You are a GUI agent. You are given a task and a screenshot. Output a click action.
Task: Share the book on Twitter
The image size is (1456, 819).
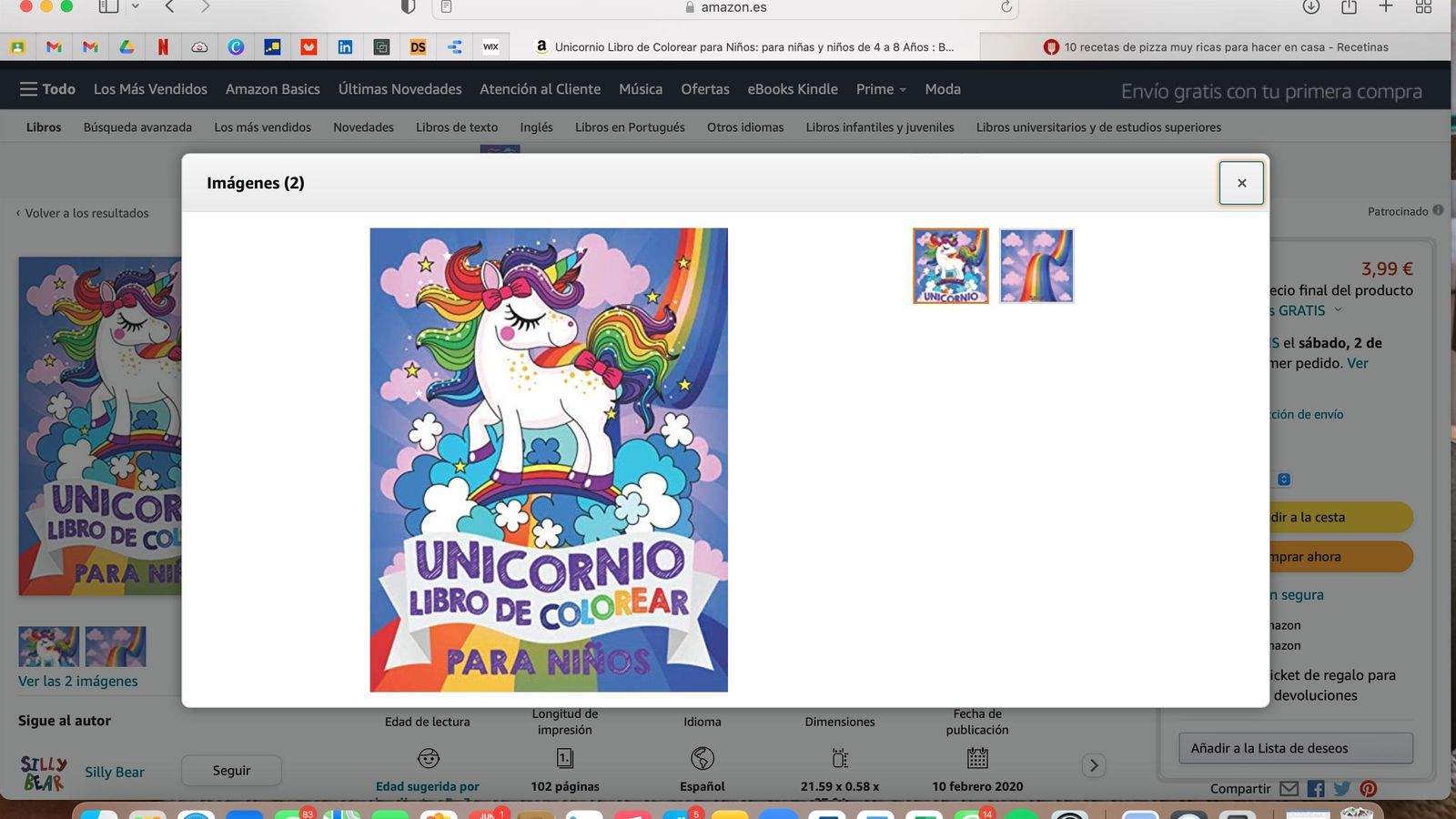coord(1340,789)
